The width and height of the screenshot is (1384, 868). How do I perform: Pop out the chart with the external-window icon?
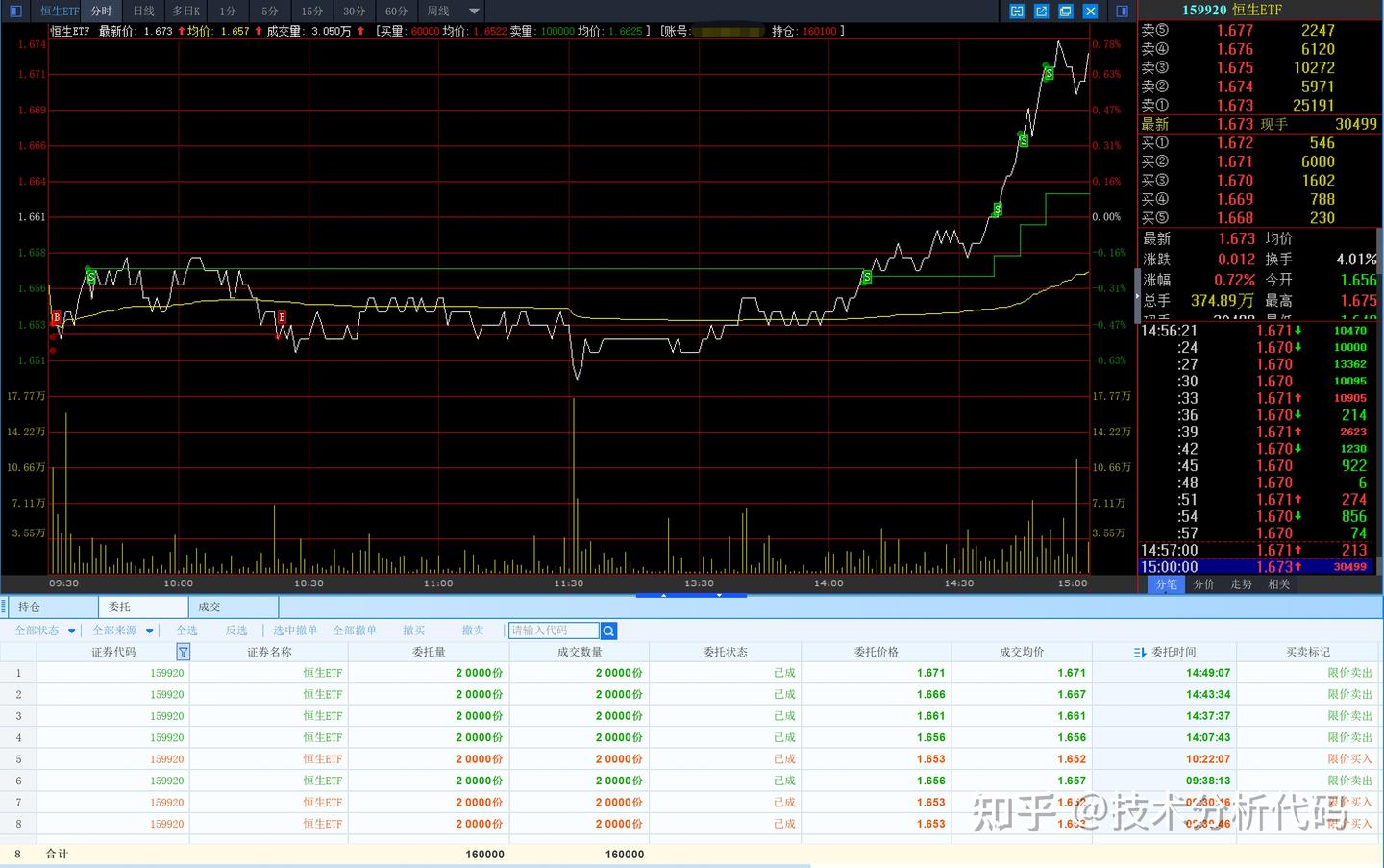coord(1041,11)
